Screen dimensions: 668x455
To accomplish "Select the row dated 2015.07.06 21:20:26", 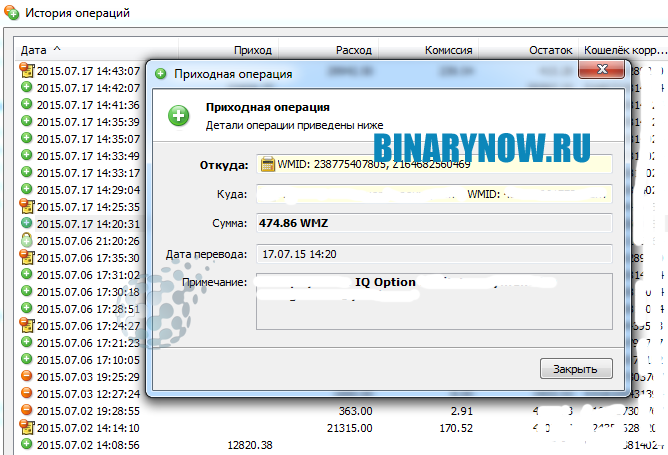I will tap(88, 241).
